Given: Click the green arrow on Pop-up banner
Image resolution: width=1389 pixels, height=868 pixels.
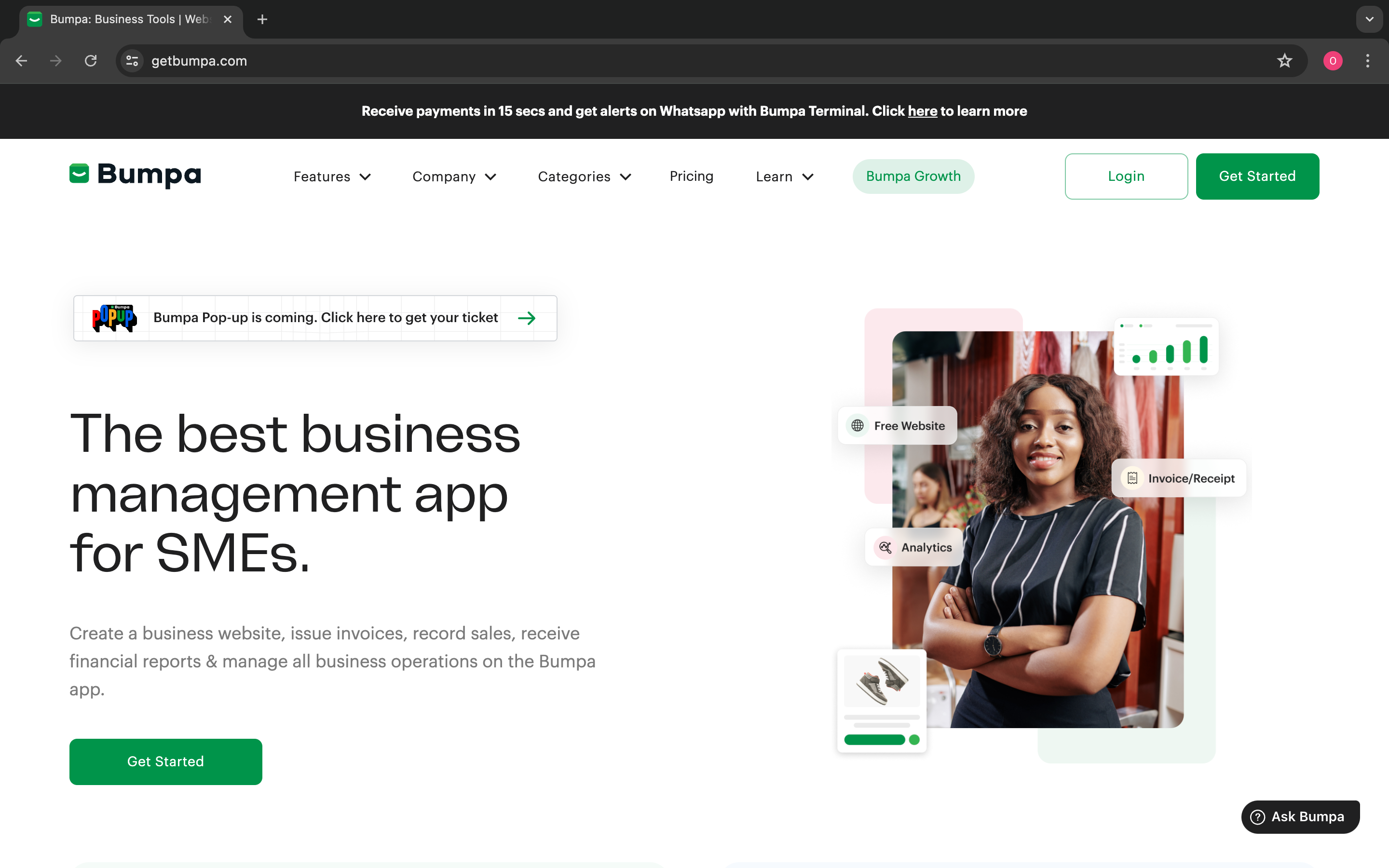Looking at the screenshot, I should (x=526, y=318).
